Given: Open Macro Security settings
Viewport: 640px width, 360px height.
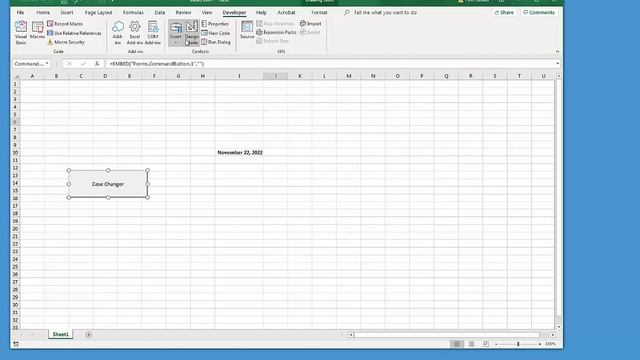Looking at the screenshot, I should 66,42.
